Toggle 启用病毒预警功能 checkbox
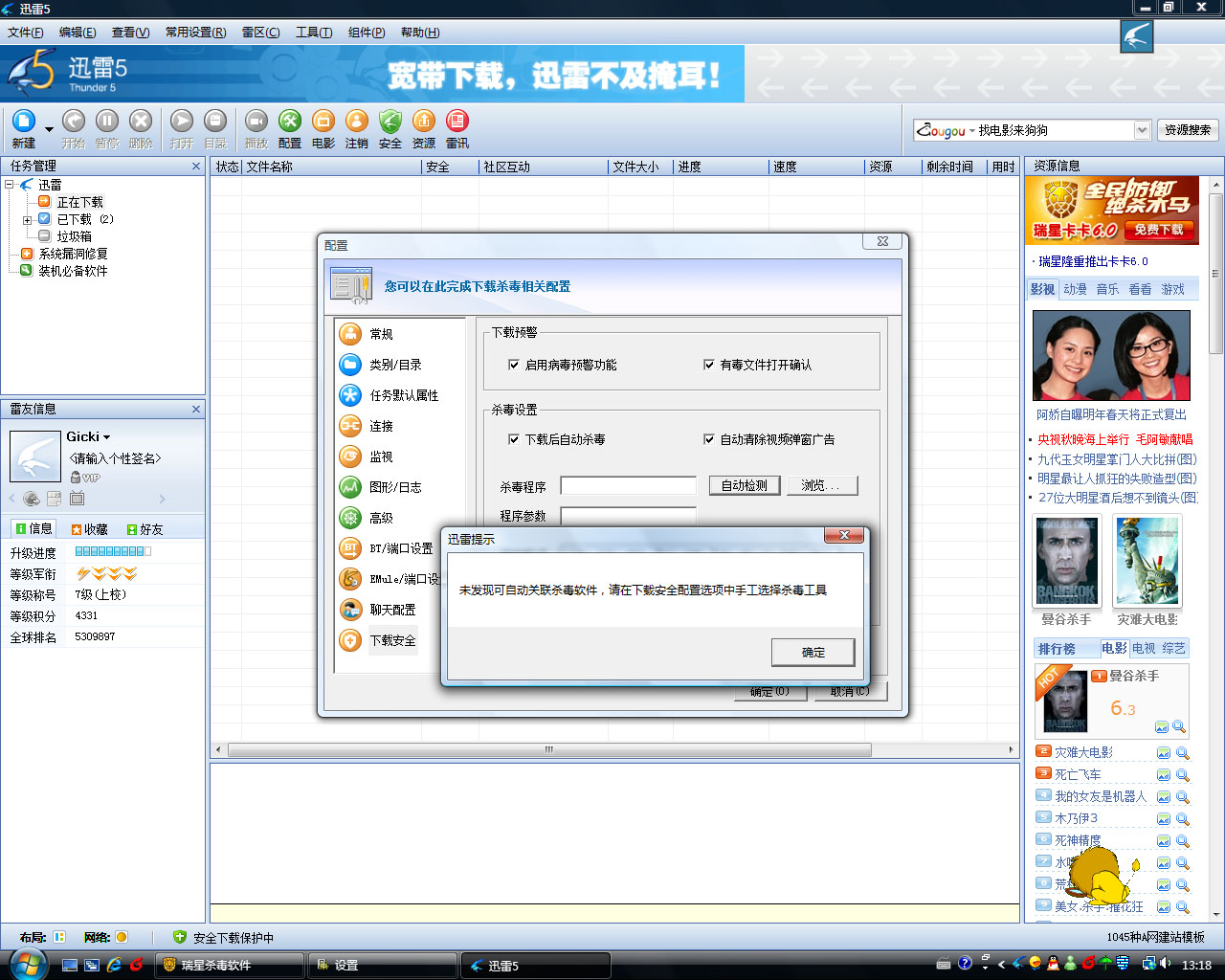Screen dimensions: 1225x980 [514, 365]
